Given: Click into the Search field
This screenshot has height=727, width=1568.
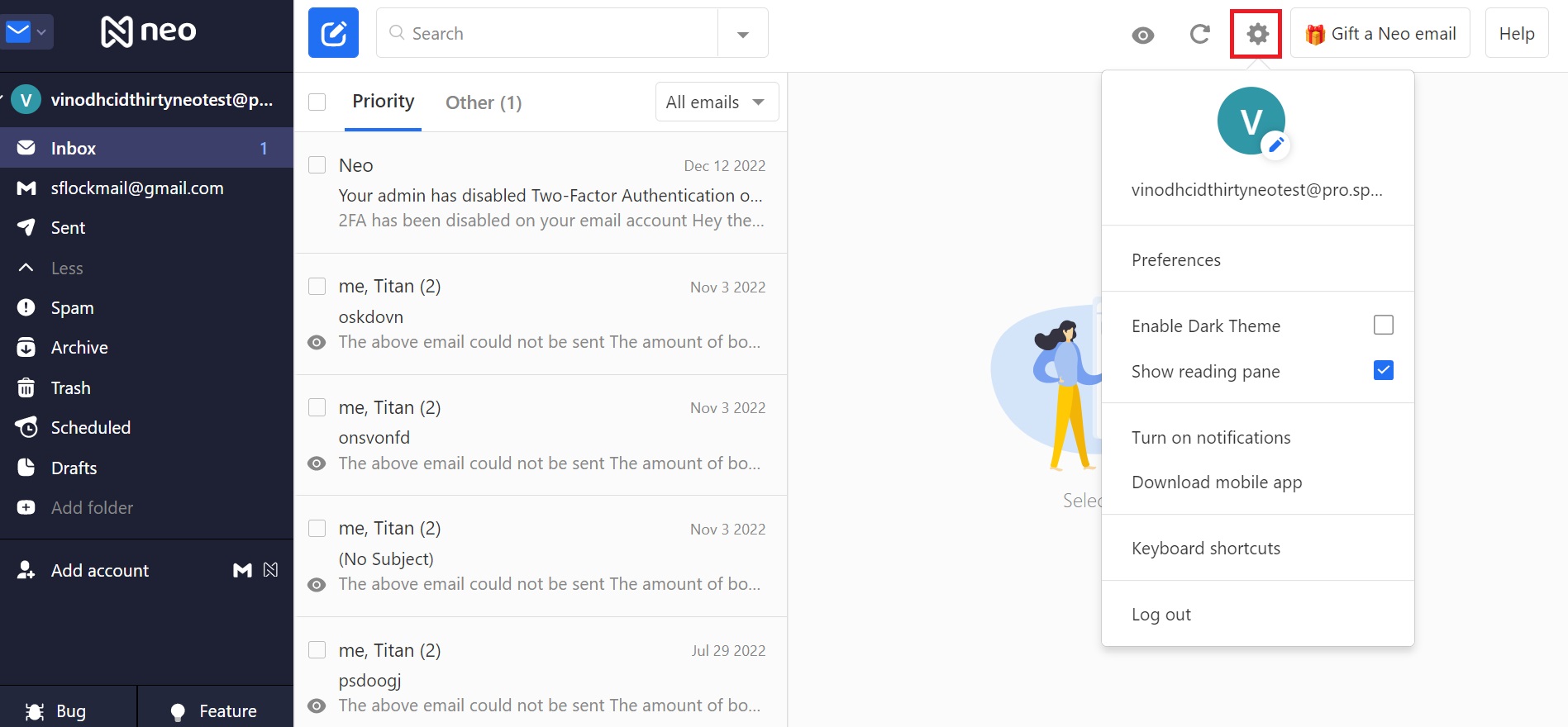Looking at the screenshot, I should 547,33.
